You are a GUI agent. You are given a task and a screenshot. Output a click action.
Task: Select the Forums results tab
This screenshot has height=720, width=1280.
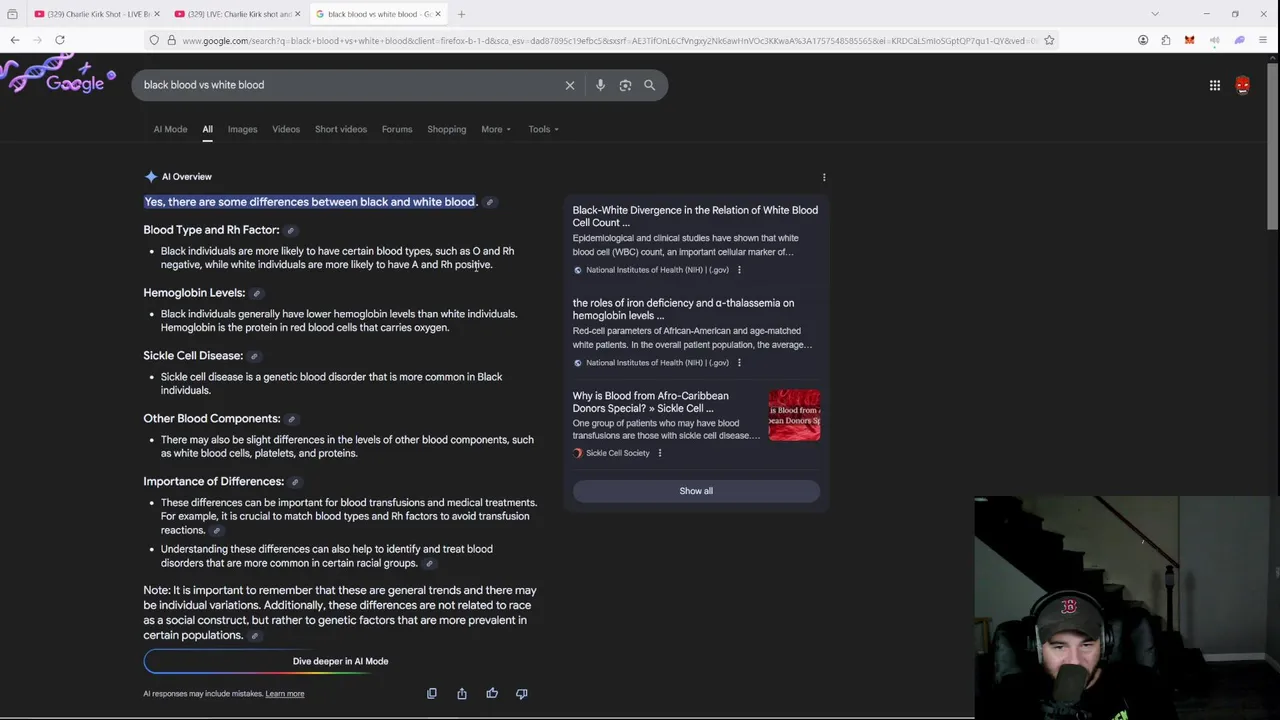coord(397,129)
